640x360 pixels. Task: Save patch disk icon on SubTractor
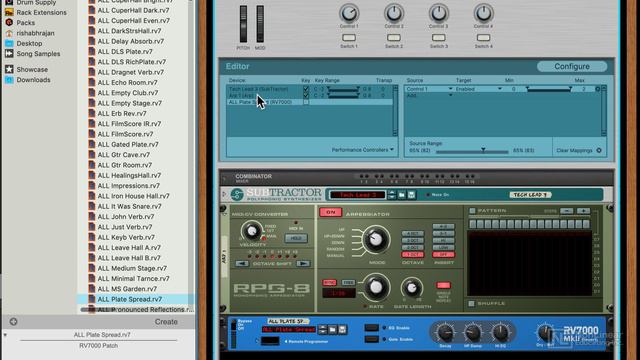(411, 195)
